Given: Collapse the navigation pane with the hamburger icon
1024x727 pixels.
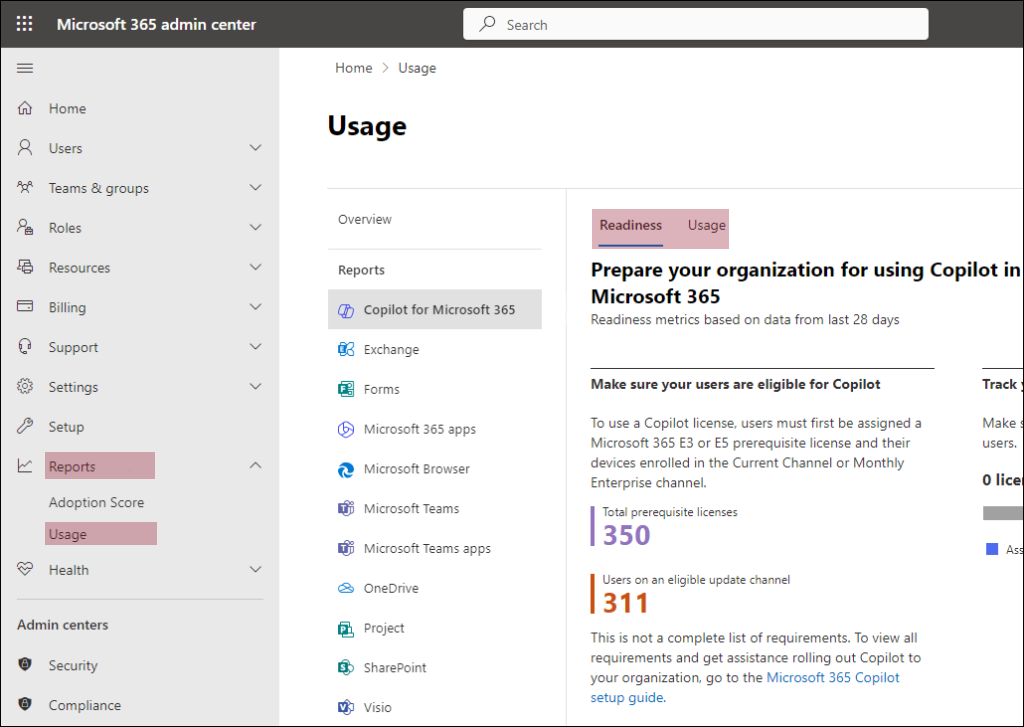Looking at the screenshot, I should 24,68.
